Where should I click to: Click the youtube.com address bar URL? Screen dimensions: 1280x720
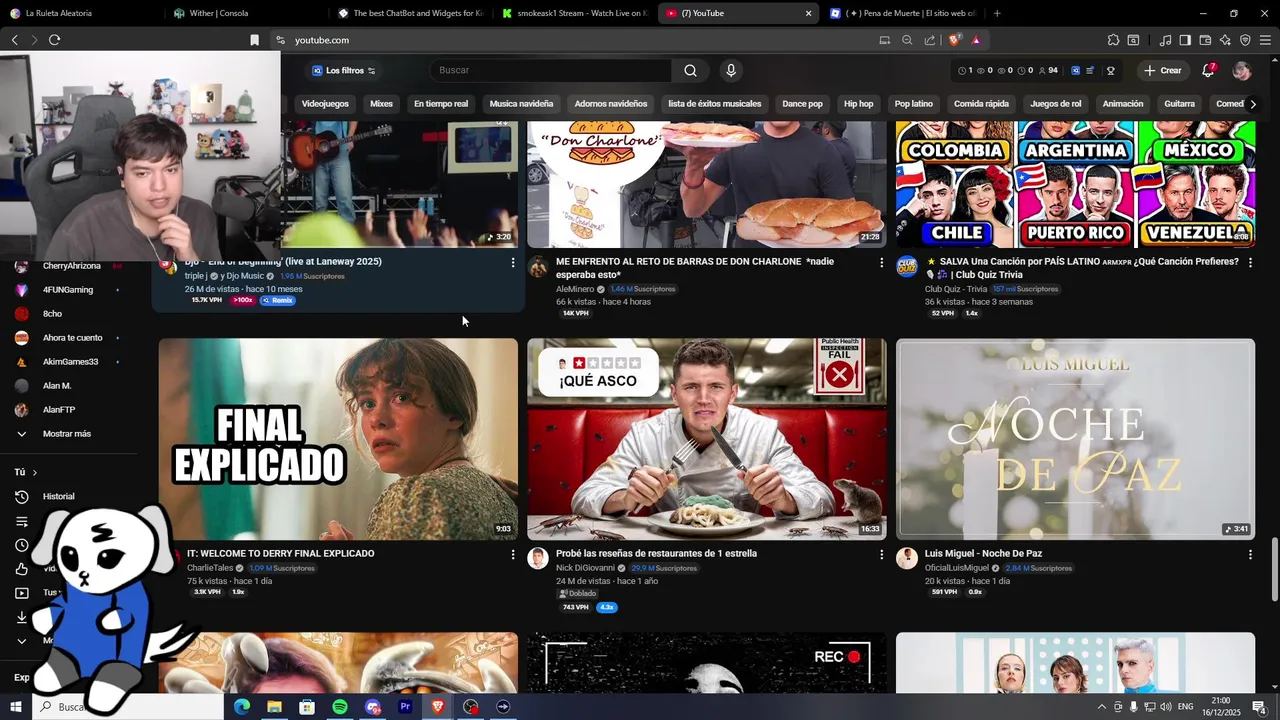[322, 40]
